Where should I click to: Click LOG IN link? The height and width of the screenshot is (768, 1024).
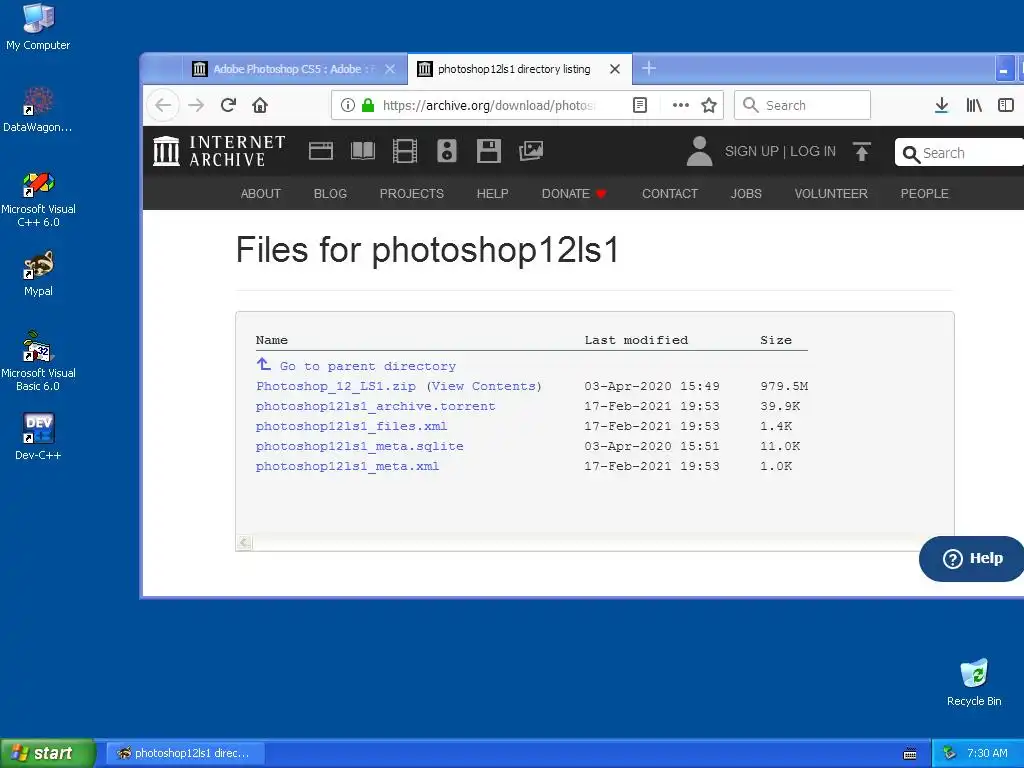(813, 151)
